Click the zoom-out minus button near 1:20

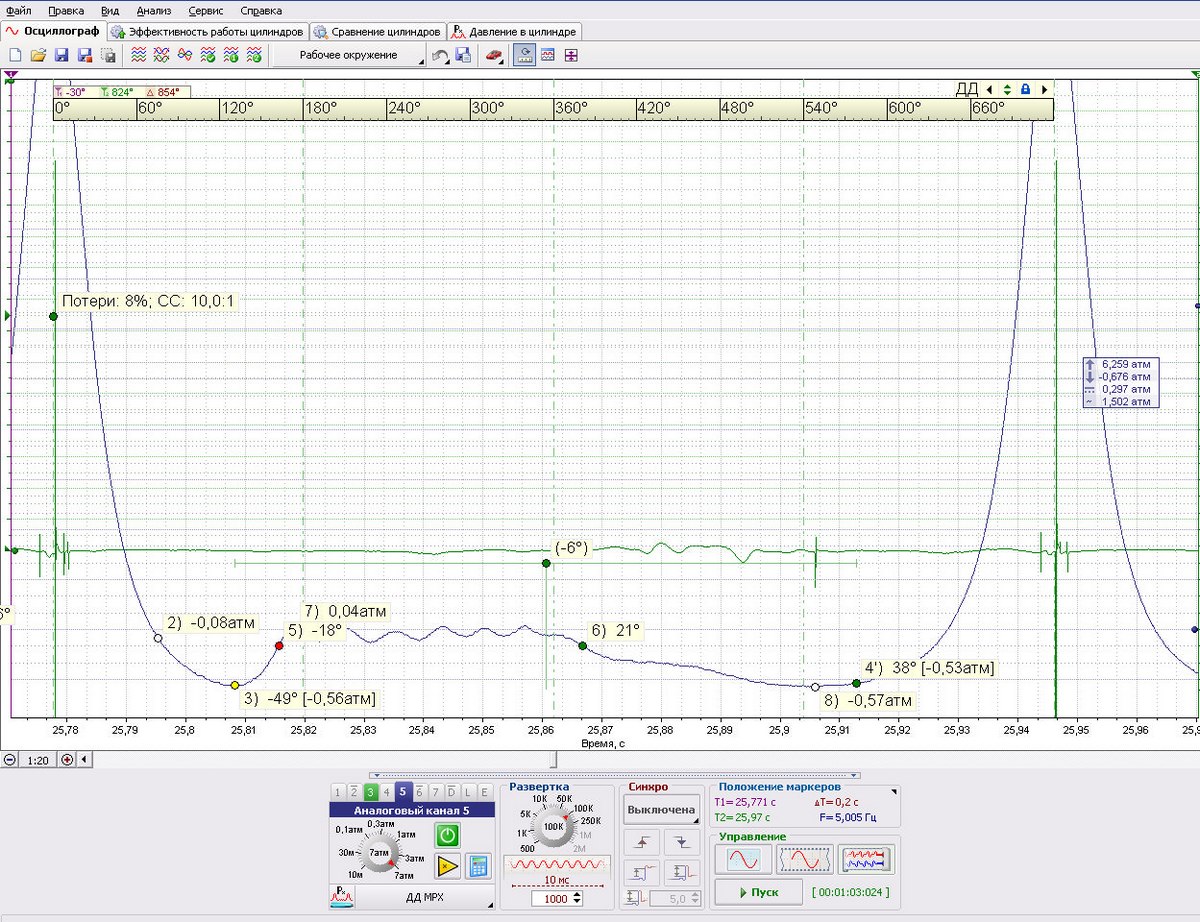(x=10, y=759)
